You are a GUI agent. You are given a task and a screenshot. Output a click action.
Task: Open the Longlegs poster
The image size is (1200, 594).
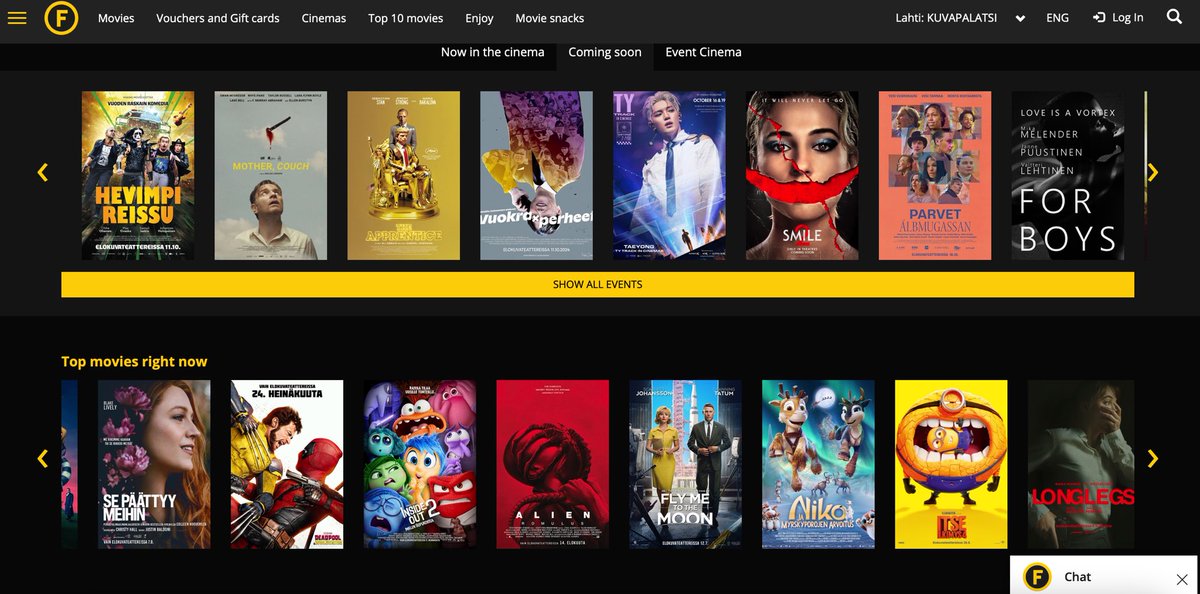pos(1081,464)
